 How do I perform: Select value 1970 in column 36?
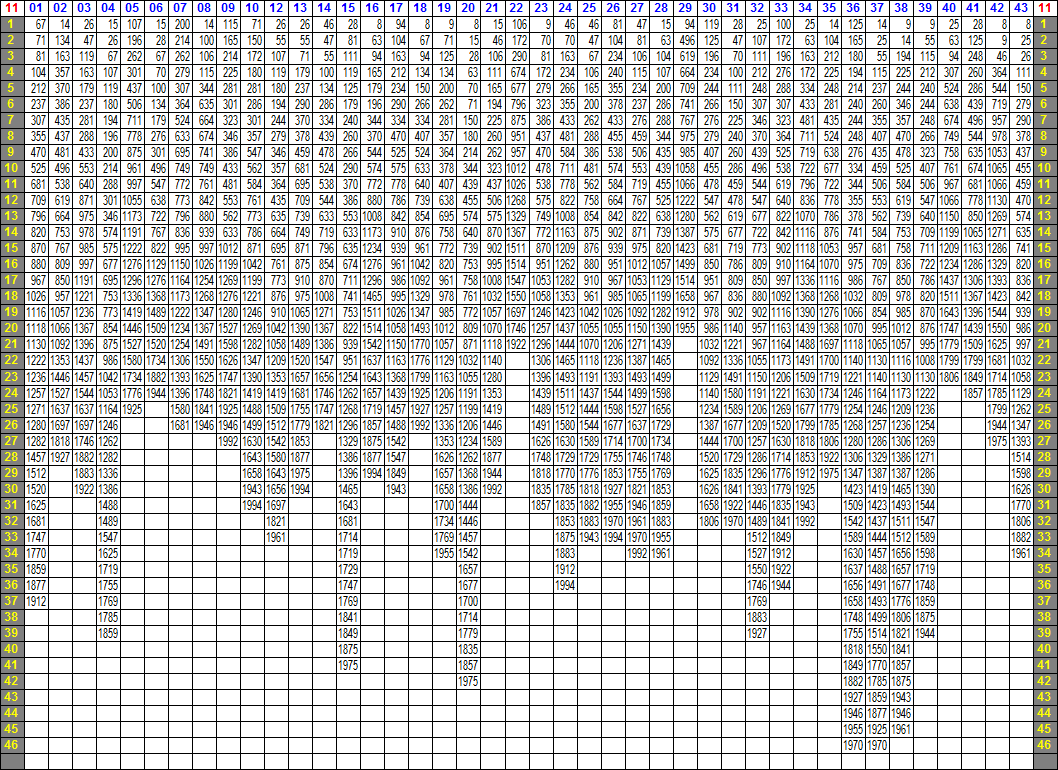[x=853, y=745]
